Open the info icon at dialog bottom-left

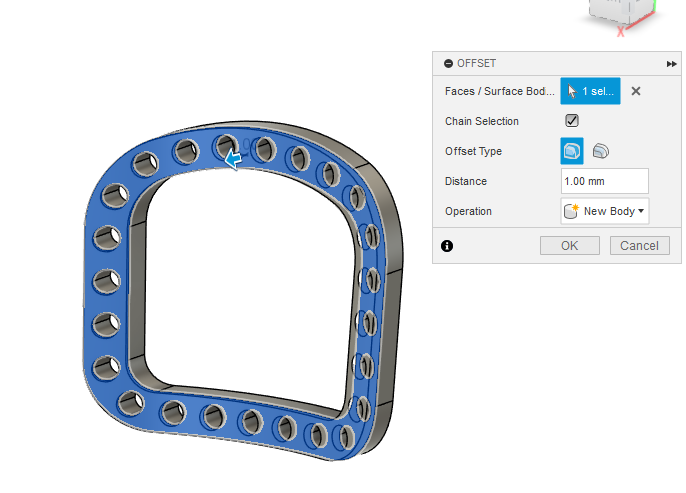(447, 245)
